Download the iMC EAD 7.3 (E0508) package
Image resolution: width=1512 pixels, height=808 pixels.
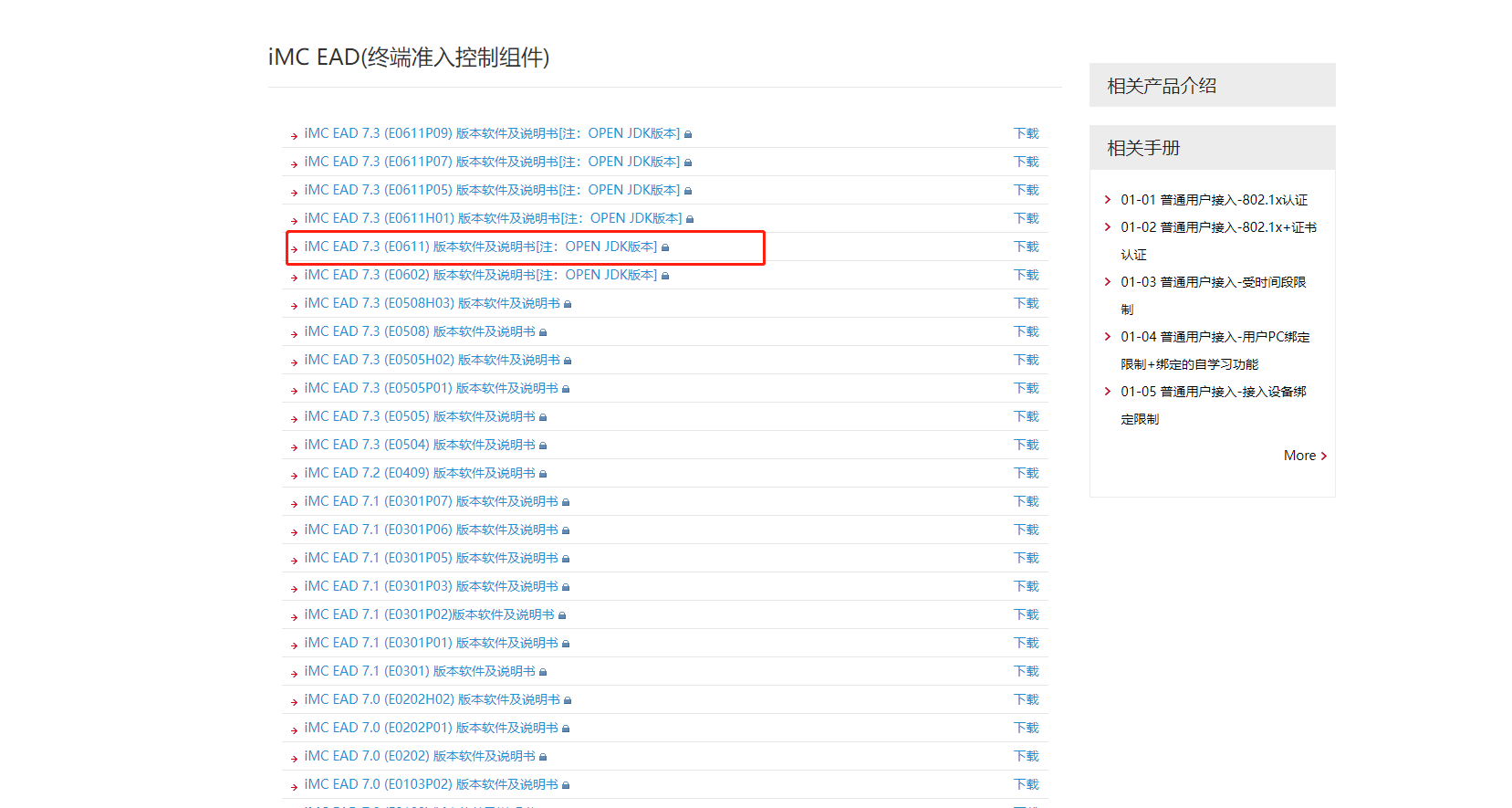pos(1027,331)
